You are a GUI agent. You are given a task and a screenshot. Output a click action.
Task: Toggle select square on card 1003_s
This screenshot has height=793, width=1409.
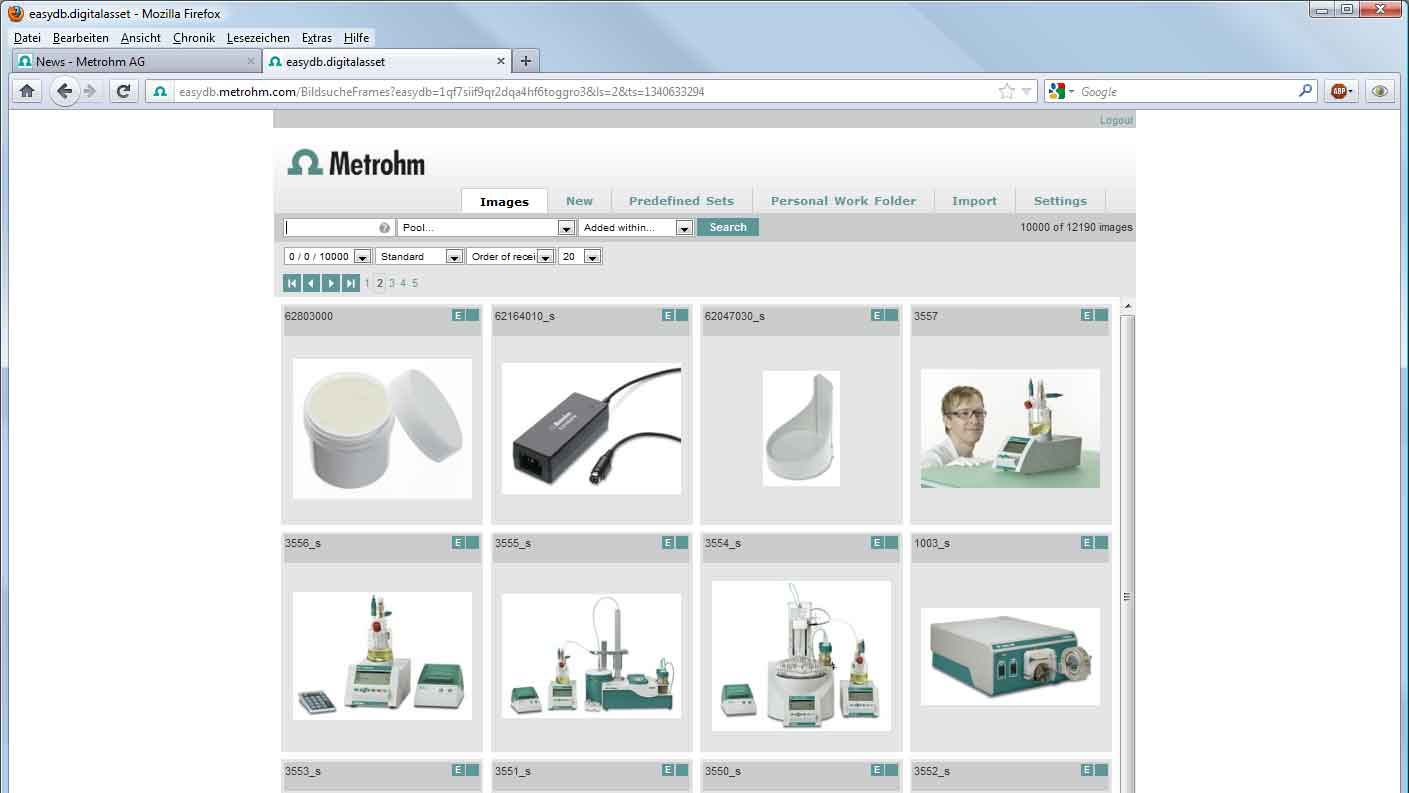(1101, 542)
